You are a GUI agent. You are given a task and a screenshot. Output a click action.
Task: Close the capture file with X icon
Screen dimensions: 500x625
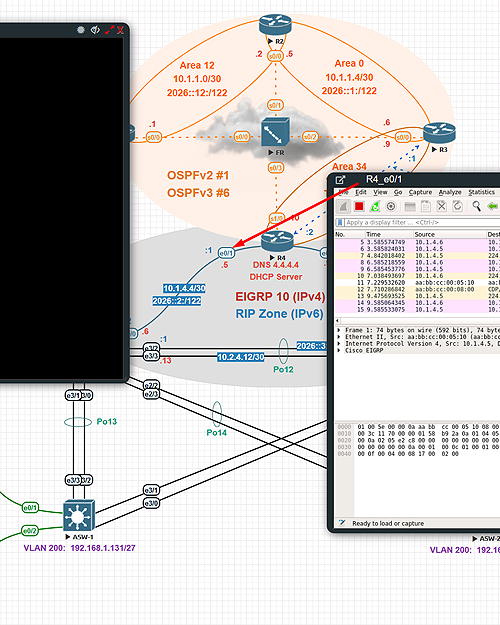tap(441, 206)
